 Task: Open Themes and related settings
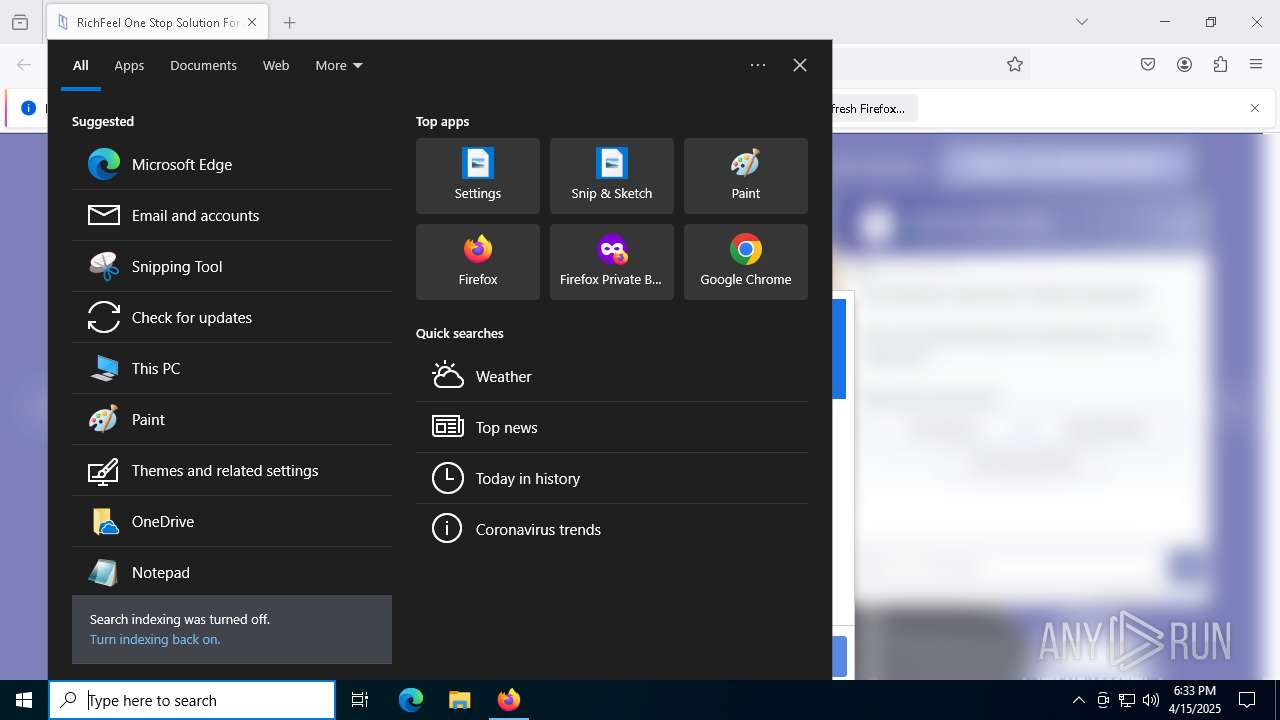point(232,471)
